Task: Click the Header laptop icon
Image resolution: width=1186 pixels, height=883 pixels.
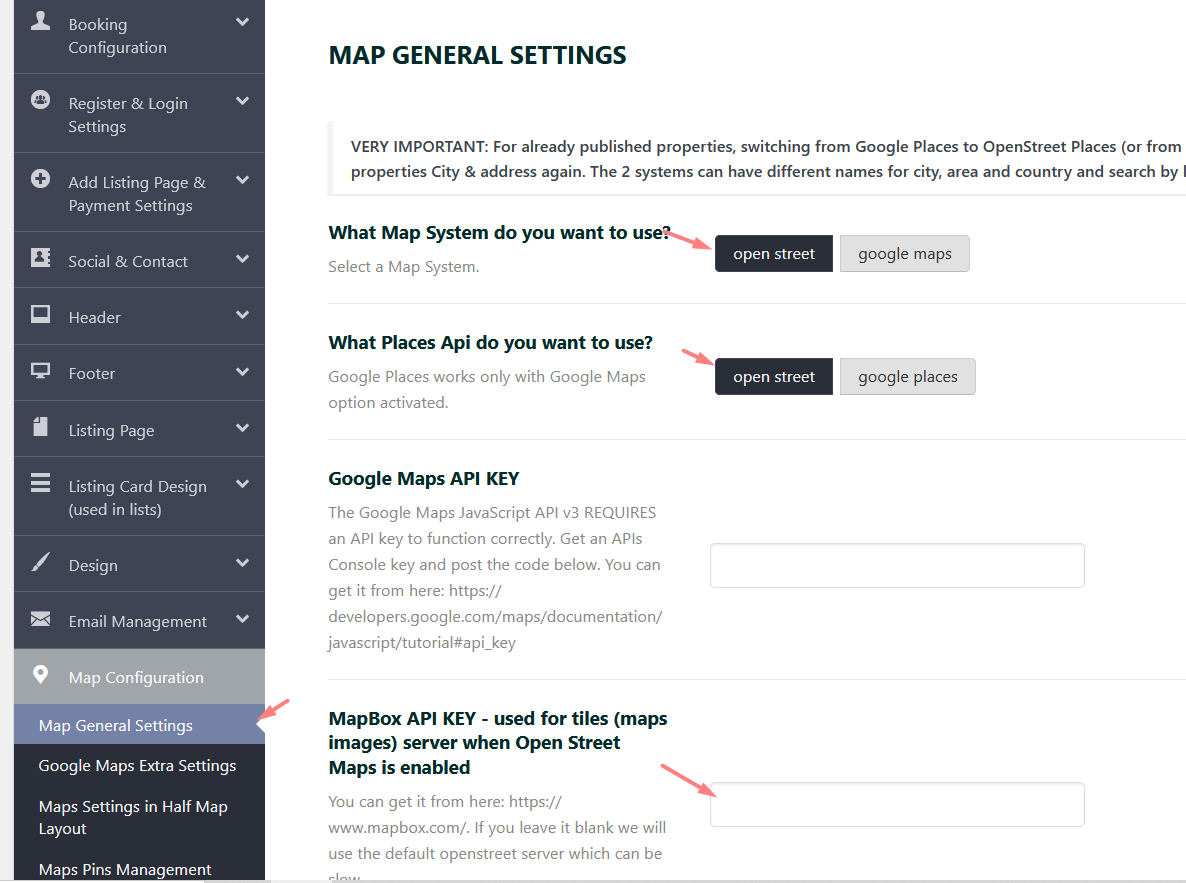Action: (x=40, y=314)
